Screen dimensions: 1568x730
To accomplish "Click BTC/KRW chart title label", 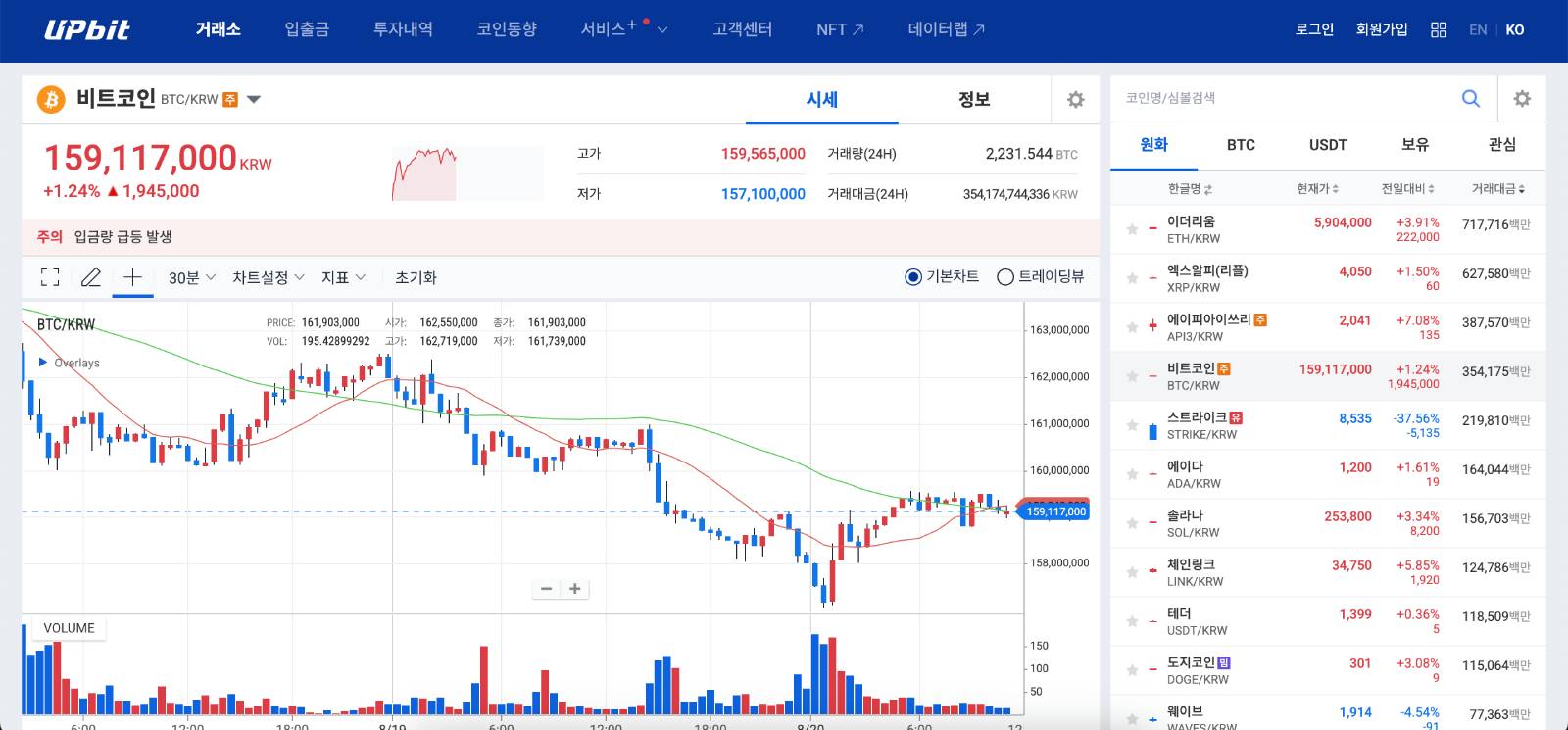I will point(66,324).
